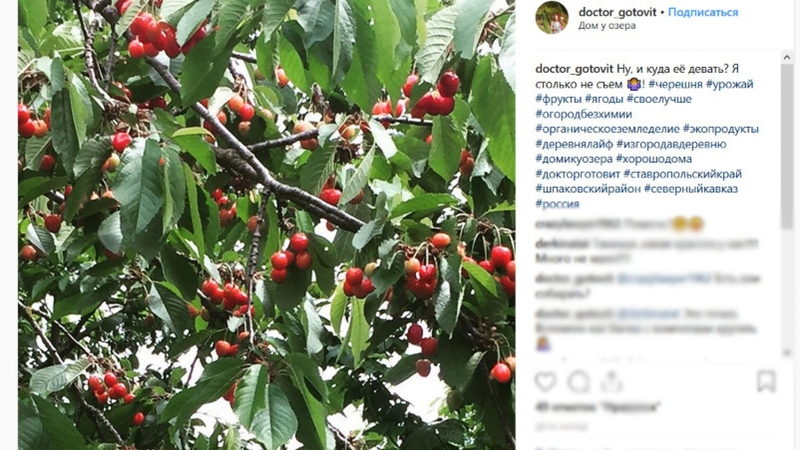This screenshot has height=450, width=800.
Task: Click the Подписаться follow link
Action: point(703,12)
